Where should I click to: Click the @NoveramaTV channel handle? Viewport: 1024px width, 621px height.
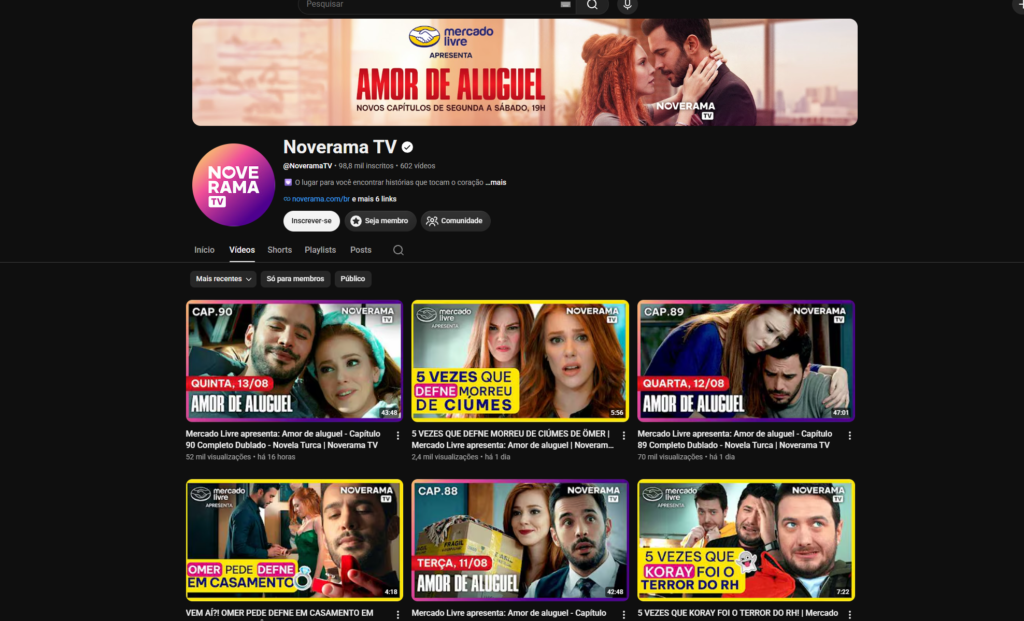click(x=308, y=166)
